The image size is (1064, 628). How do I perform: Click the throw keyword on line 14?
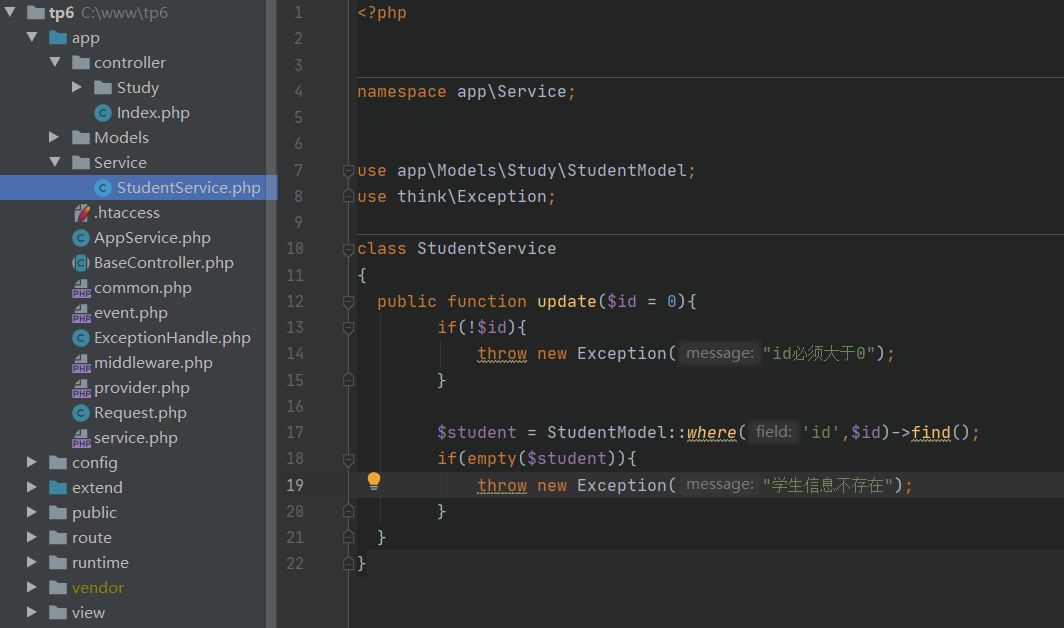pos(502,354)
